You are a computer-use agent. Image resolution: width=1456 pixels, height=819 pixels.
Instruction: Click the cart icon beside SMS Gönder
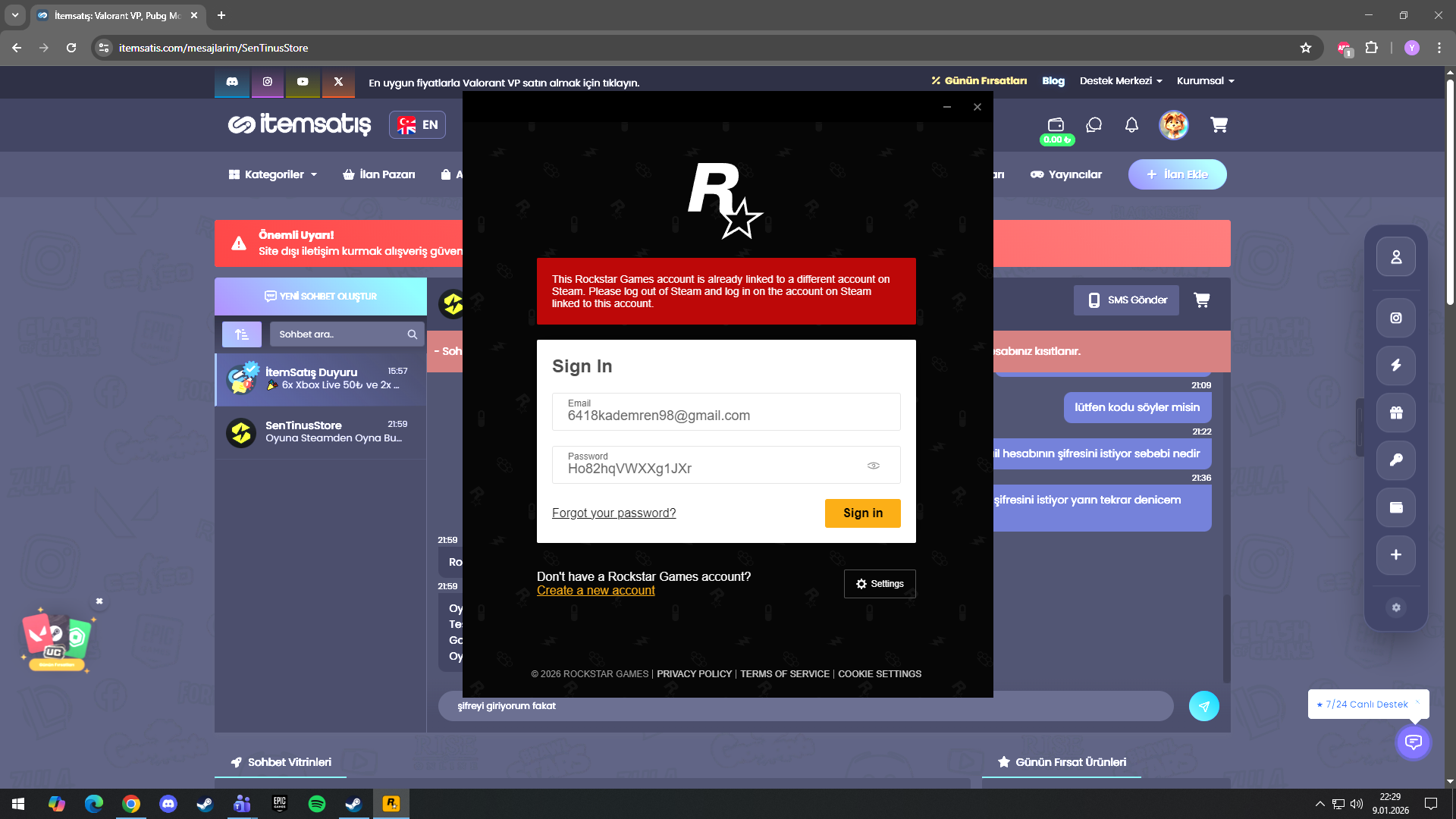tap(1202, 300)
